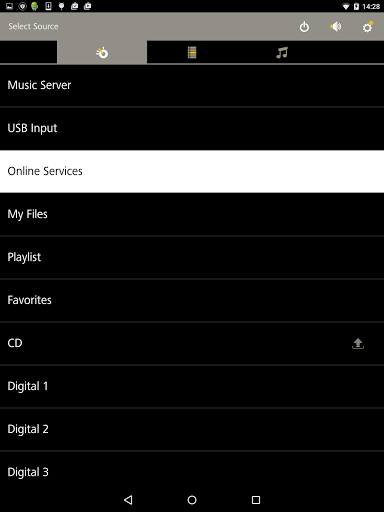The image size is (384, 512).
Task: Choose Digital 1 input
Action: [192, 386]
